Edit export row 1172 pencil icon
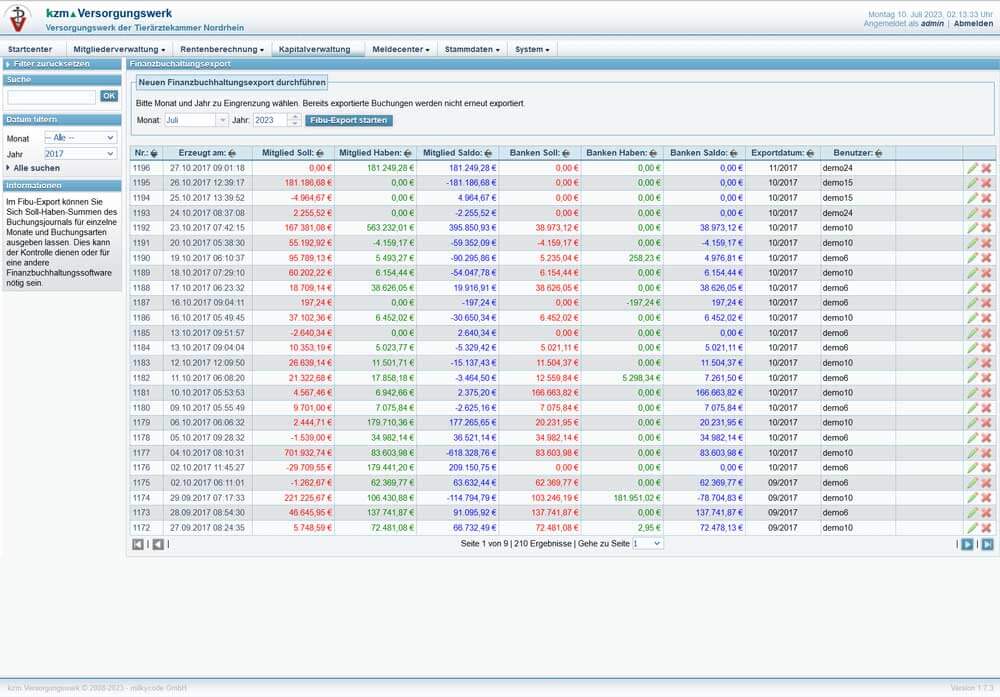Image resolution: width=1000 pixels, height=697 pixels. click(x=972, y=527)
